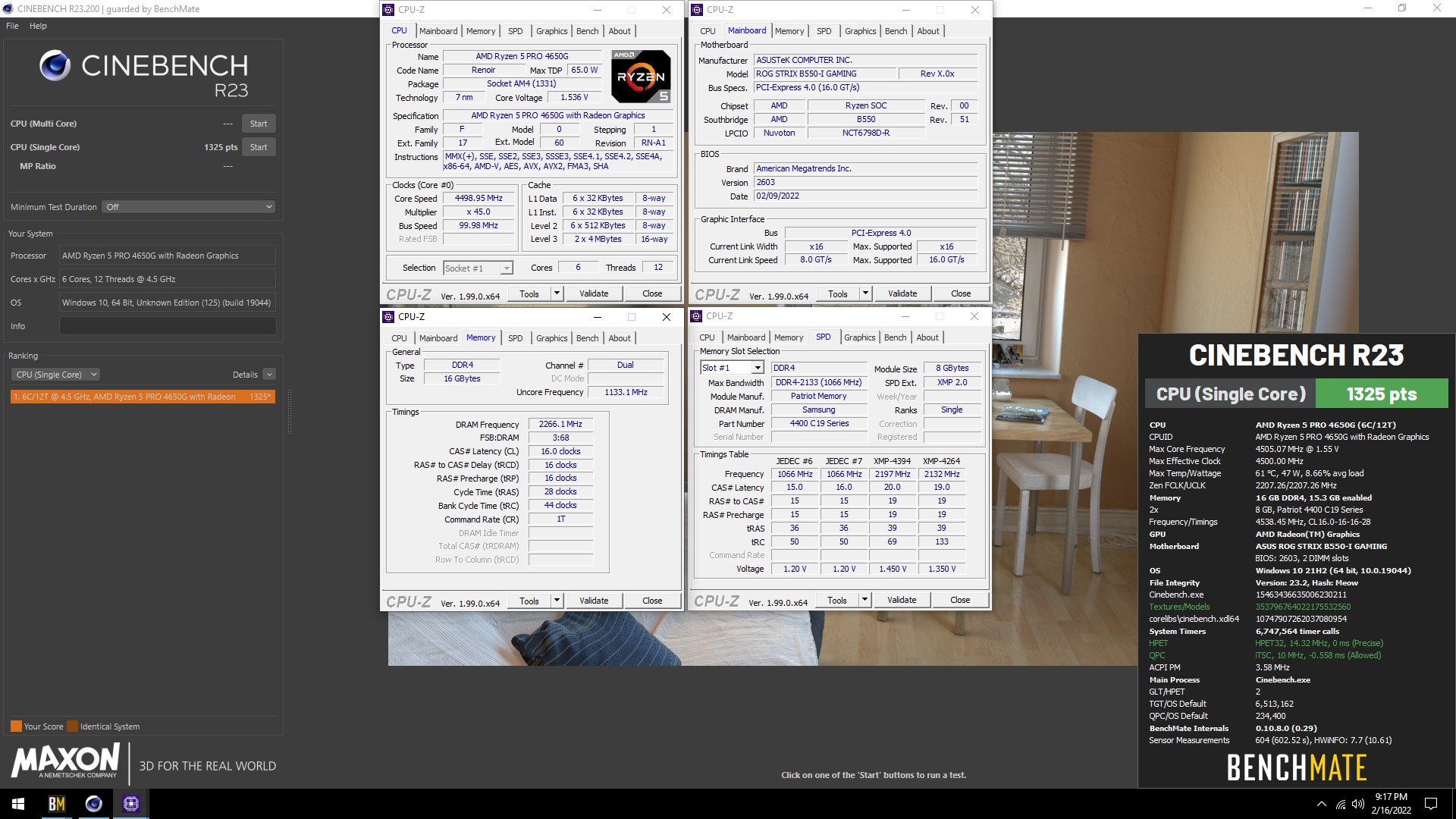The width and height of the screenshot is (1456, 819).
Task: Open the Cinebench taskbar icon
Action: [94, 804]
